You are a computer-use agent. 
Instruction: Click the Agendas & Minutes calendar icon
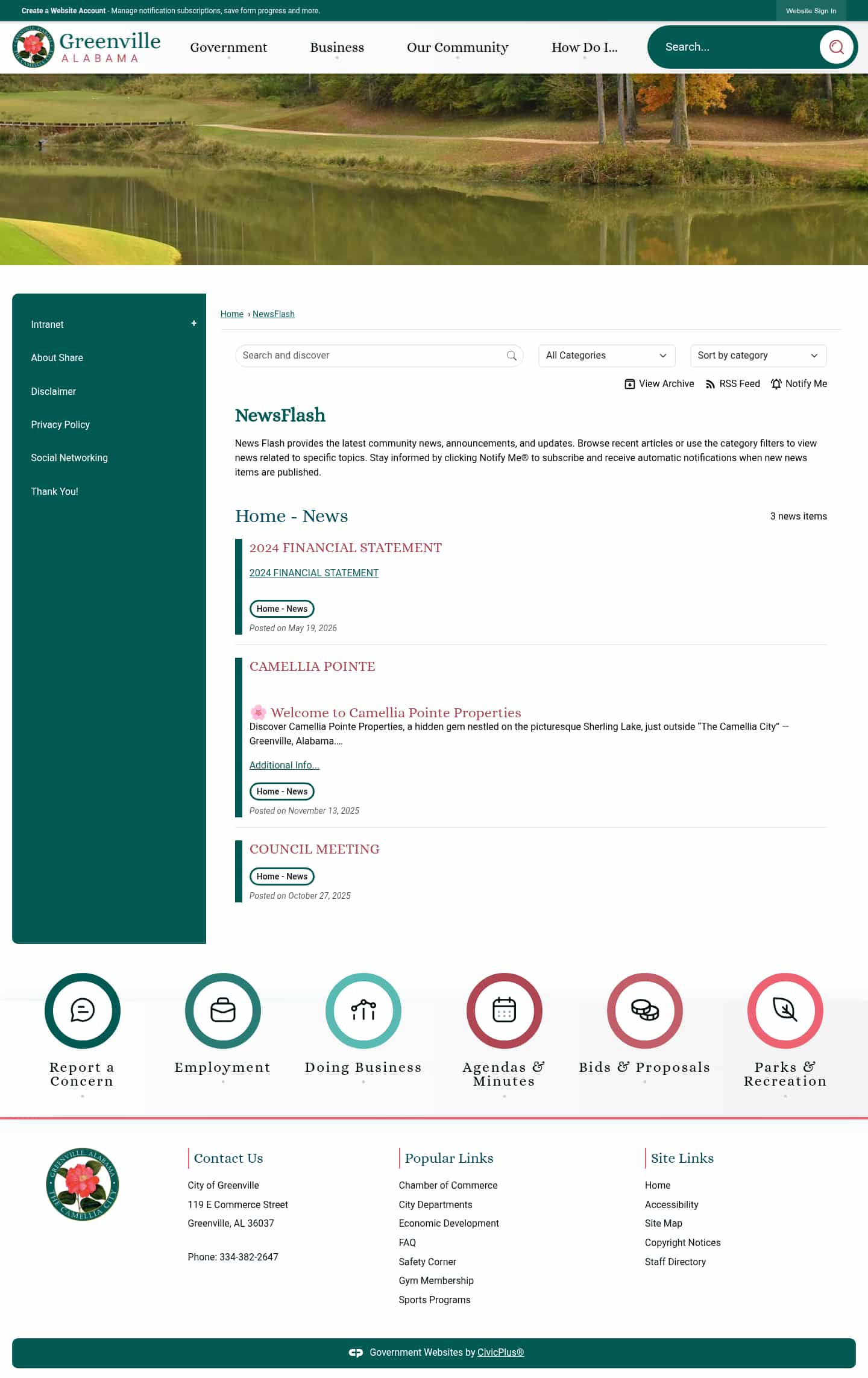click(505, 1010)
